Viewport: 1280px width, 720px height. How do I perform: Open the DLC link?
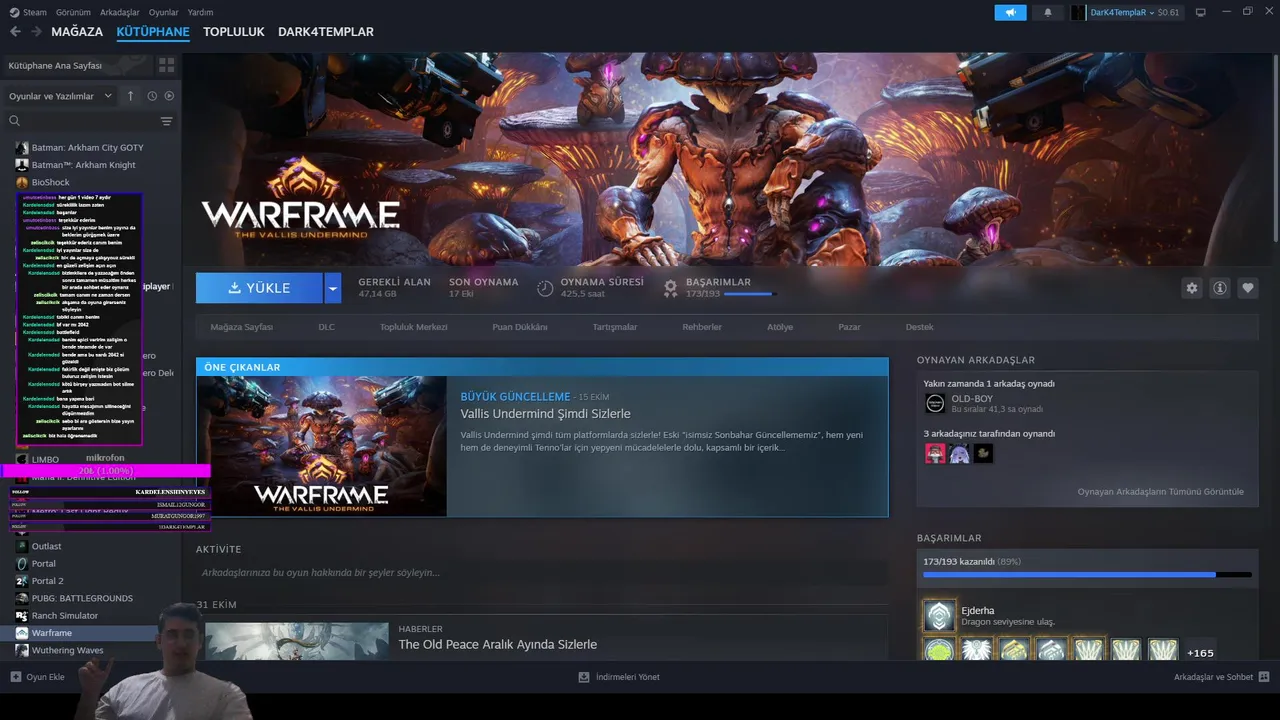click(x=327, y=327)
